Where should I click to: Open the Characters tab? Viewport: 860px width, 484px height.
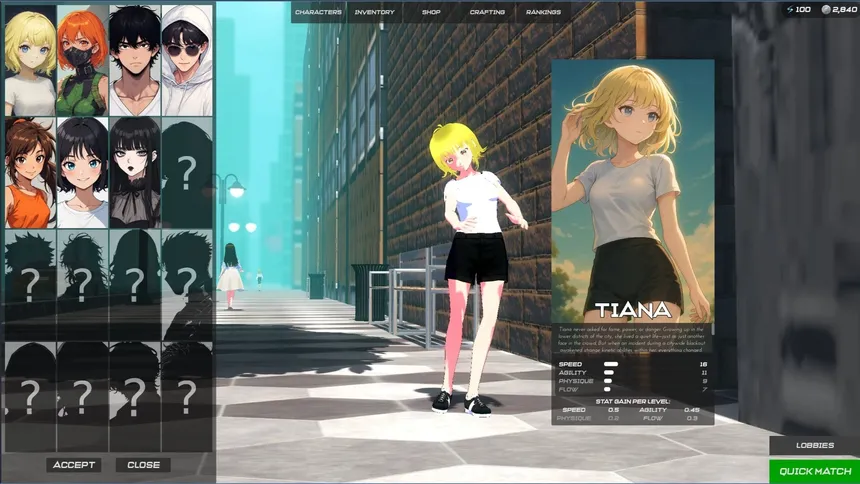coord(318,12)
